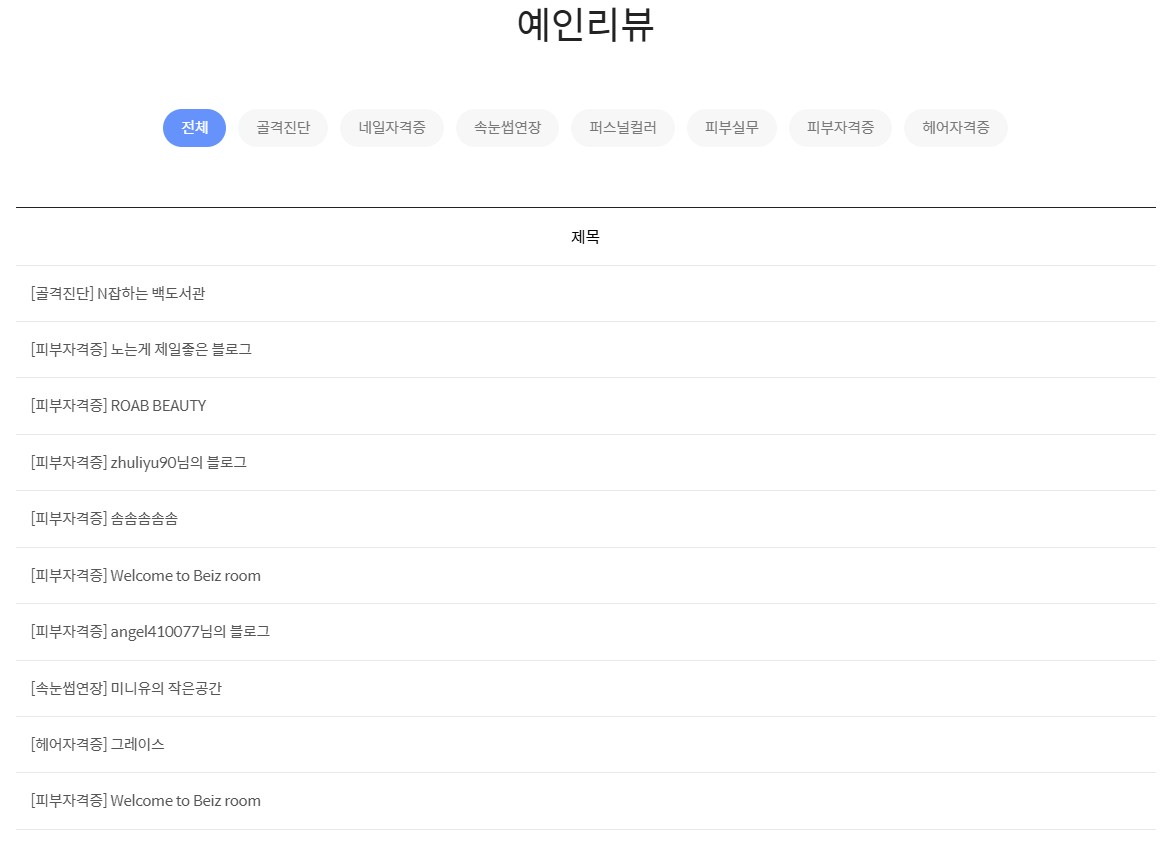Open Welcome to Beiz room below 그레이스
Image resolution: width=1167 pixels, height=855 pixels.
(146, 801)
